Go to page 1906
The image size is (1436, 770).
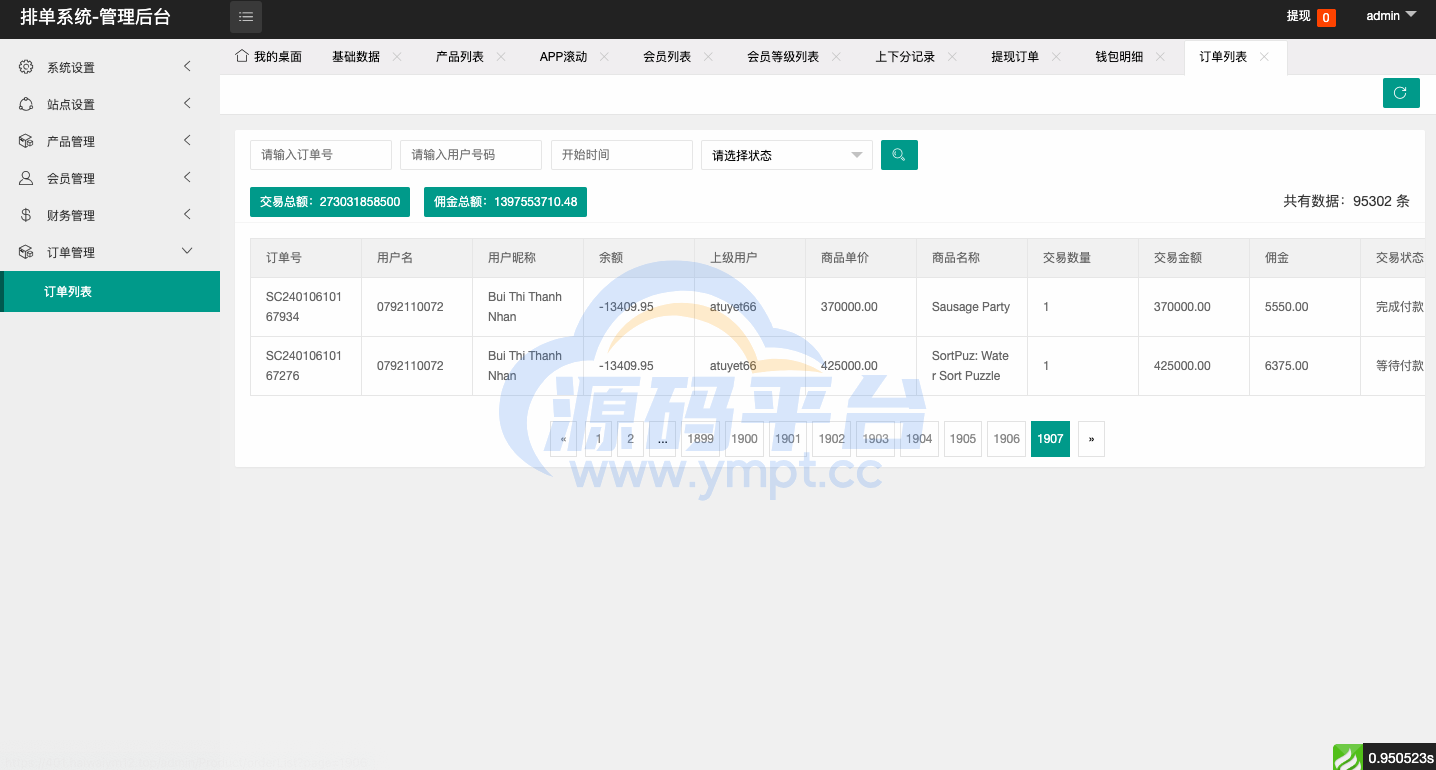(x=1007, y=439)
